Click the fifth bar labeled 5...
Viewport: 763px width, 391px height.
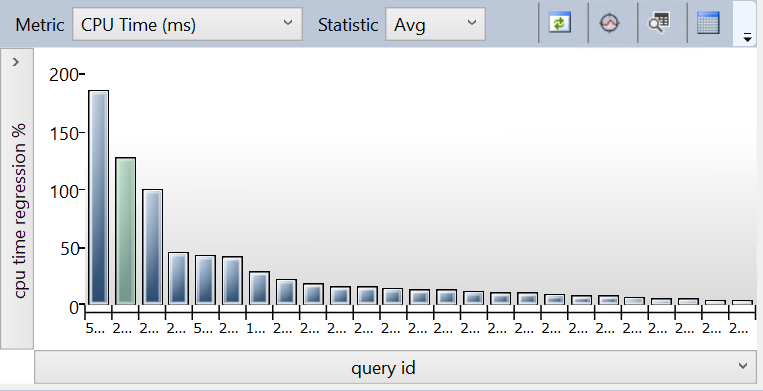[x=205, y=280]
